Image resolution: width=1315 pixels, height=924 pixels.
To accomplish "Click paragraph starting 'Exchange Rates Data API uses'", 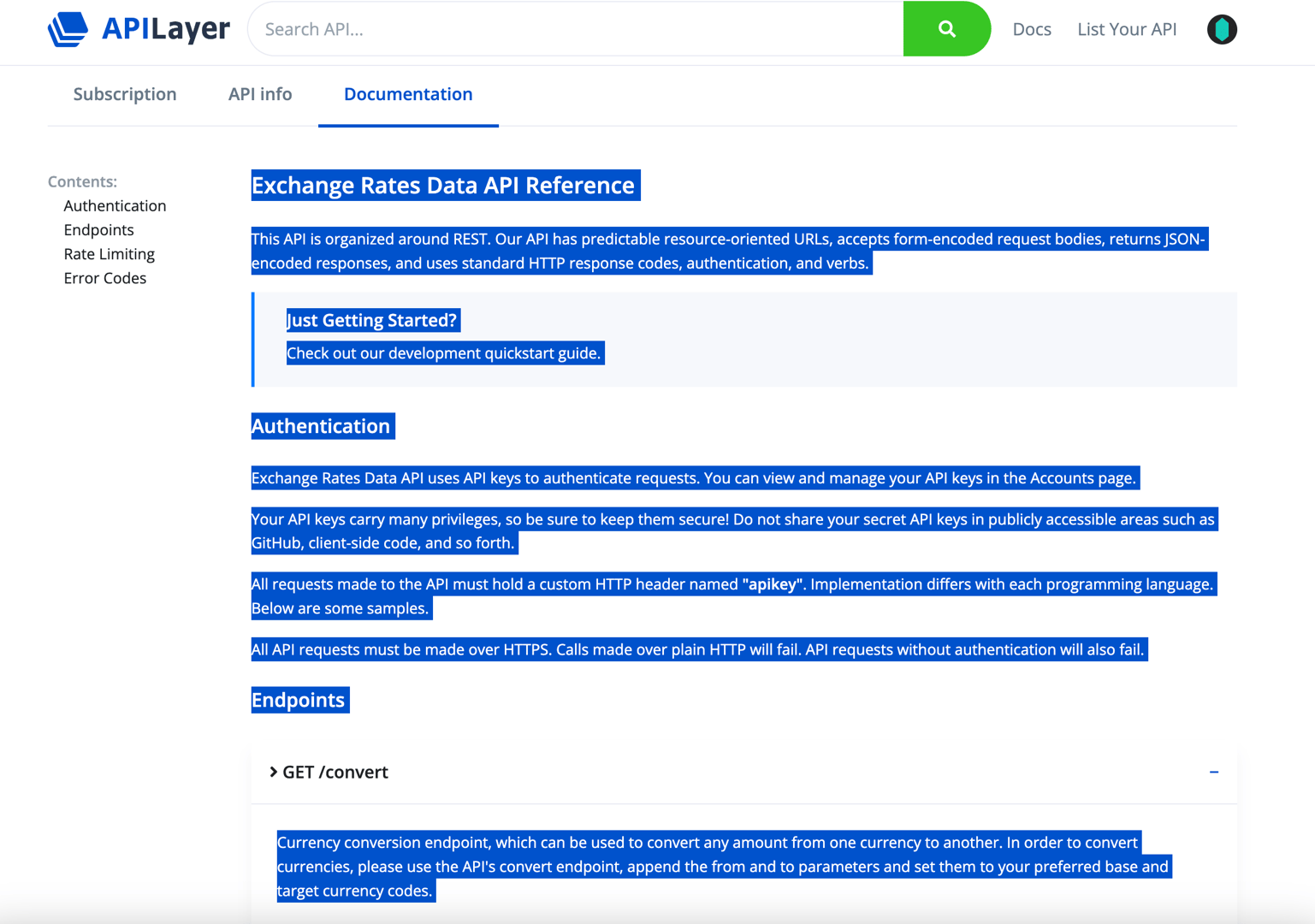I will (695, 478).
